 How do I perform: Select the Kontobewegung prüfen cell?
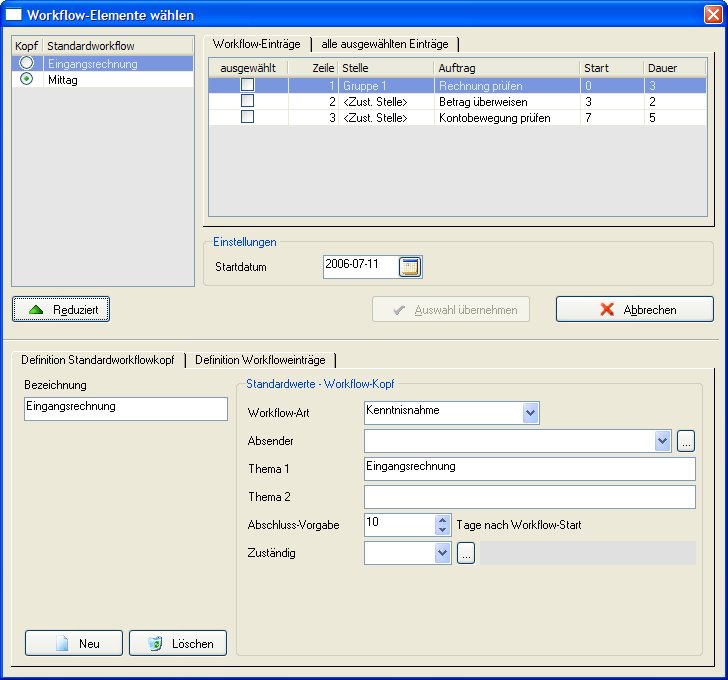[507, 117]
